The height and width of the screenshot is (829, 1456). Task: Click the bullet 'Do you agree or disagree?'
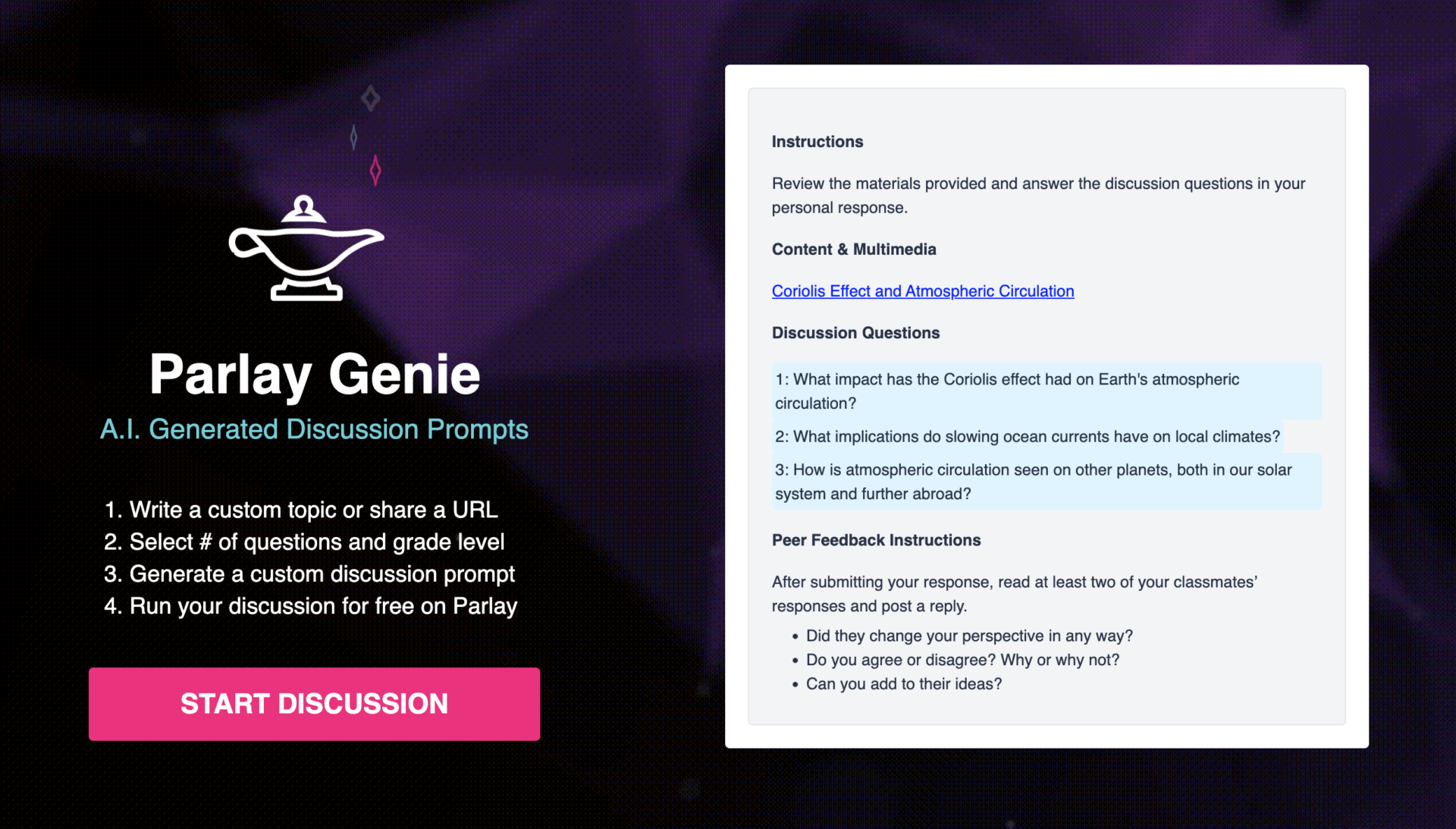pos(962,660)
